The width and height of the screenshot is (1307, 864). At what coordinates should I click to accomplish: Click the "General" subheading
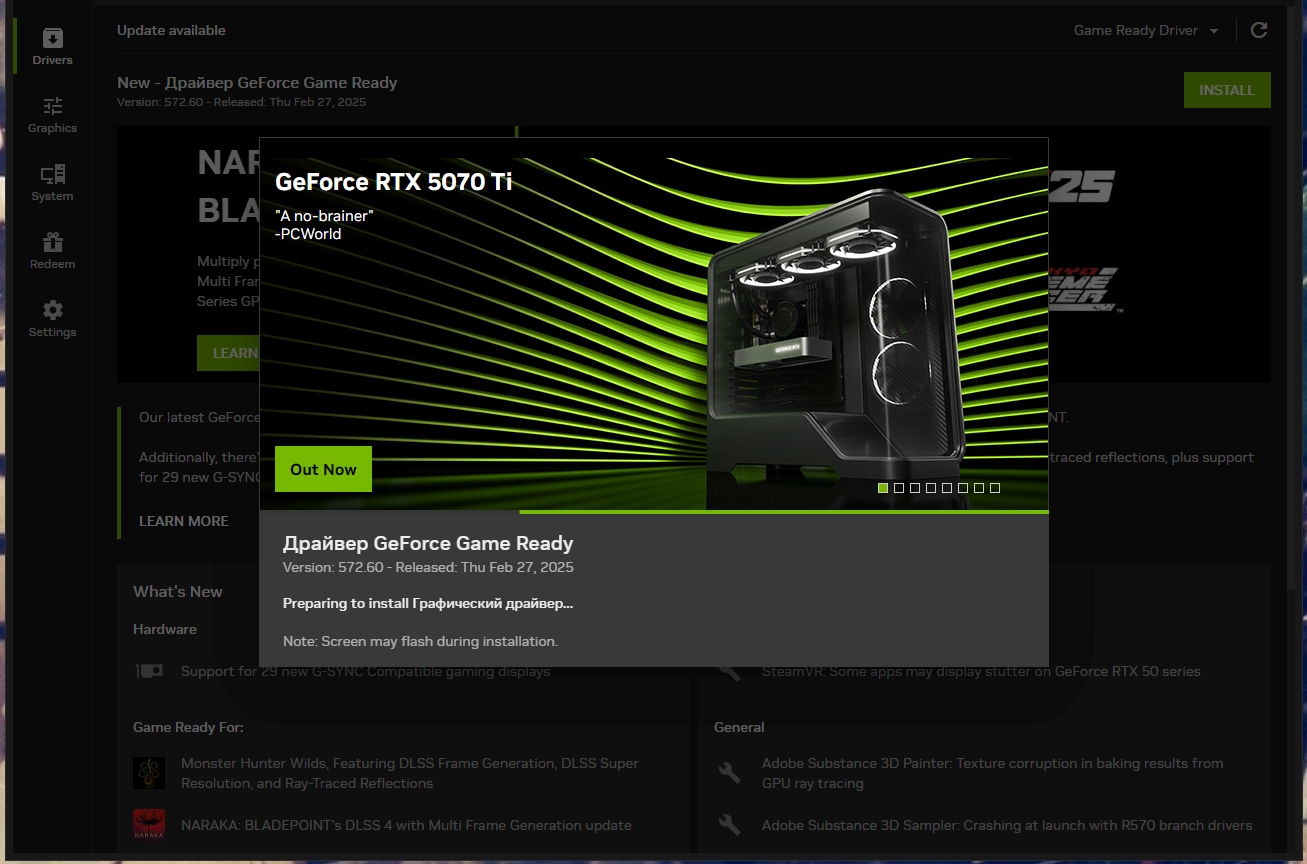pos(739,727)
